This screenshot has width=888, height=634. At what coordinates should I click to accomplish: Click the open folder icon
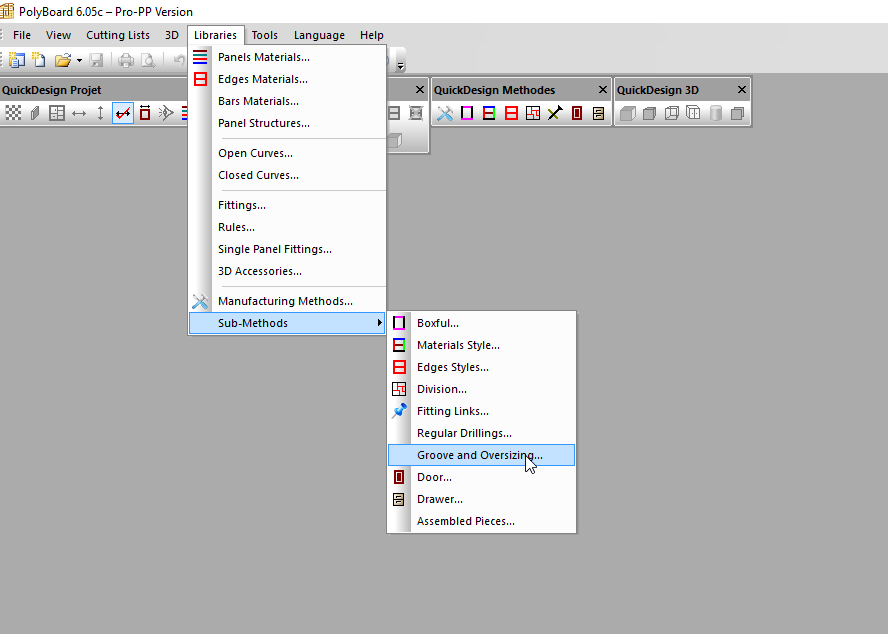[x=62, y=59]
